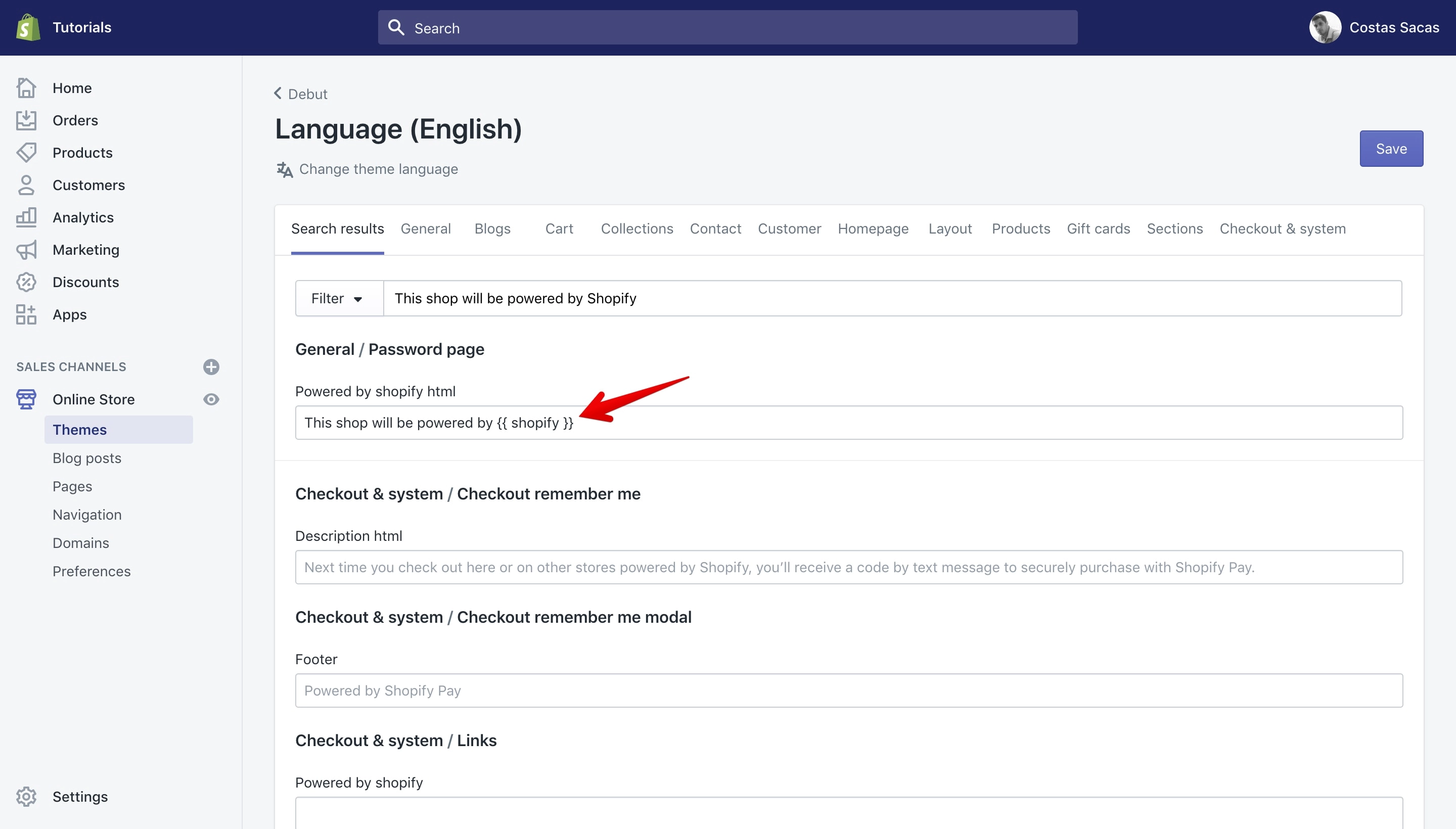Click the Tutorials store name
Viewport: 1456px width, 829px height.
tap(81, 27)
